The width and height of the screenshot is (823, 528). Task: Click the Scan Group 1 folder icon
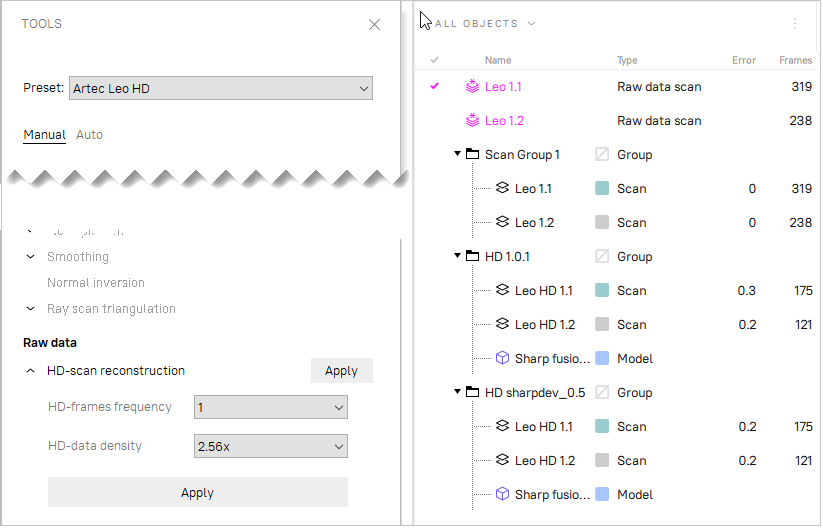tap(473, 154)
